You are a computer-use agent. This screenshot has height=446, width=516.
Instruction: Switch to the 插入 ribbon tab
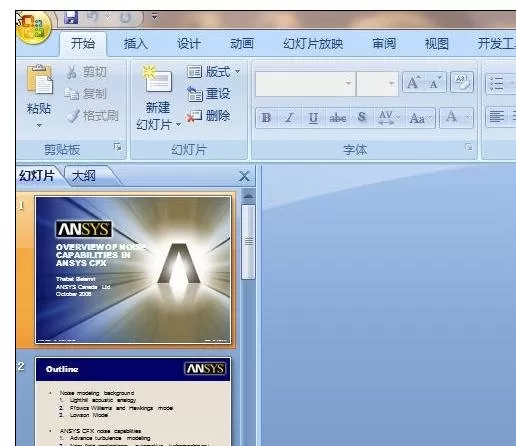tap(136, 44)
